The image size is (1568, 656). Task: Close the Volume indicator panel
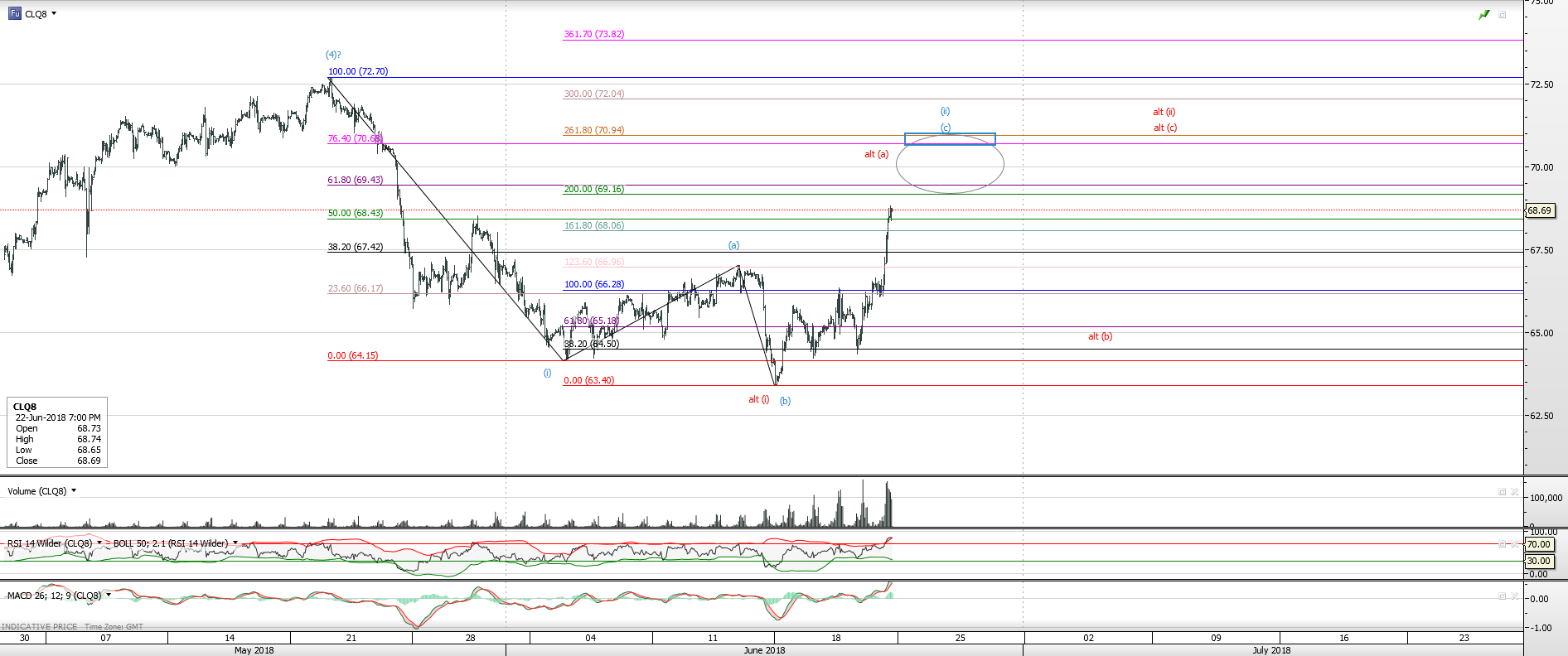coord(1514,492)
